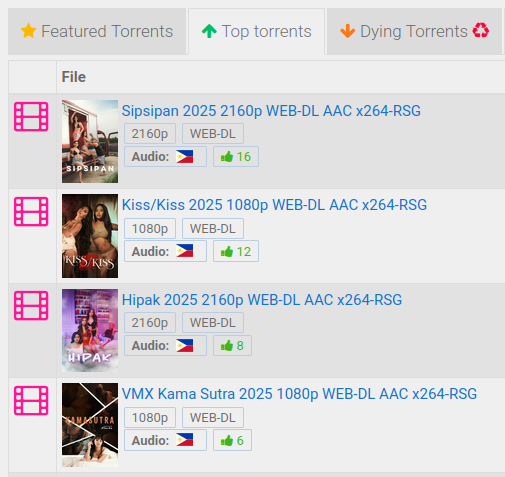Image resolution: width=505 pixels, height=477 pixels.
Task: Click the film category icon beside Hipak
Action: (31, 305)
